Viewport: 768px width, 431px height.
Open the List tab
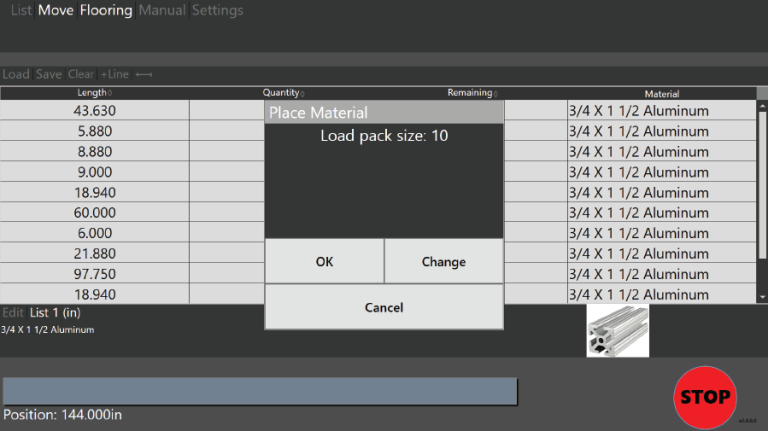pyautogui.click(x=21, y=10)
